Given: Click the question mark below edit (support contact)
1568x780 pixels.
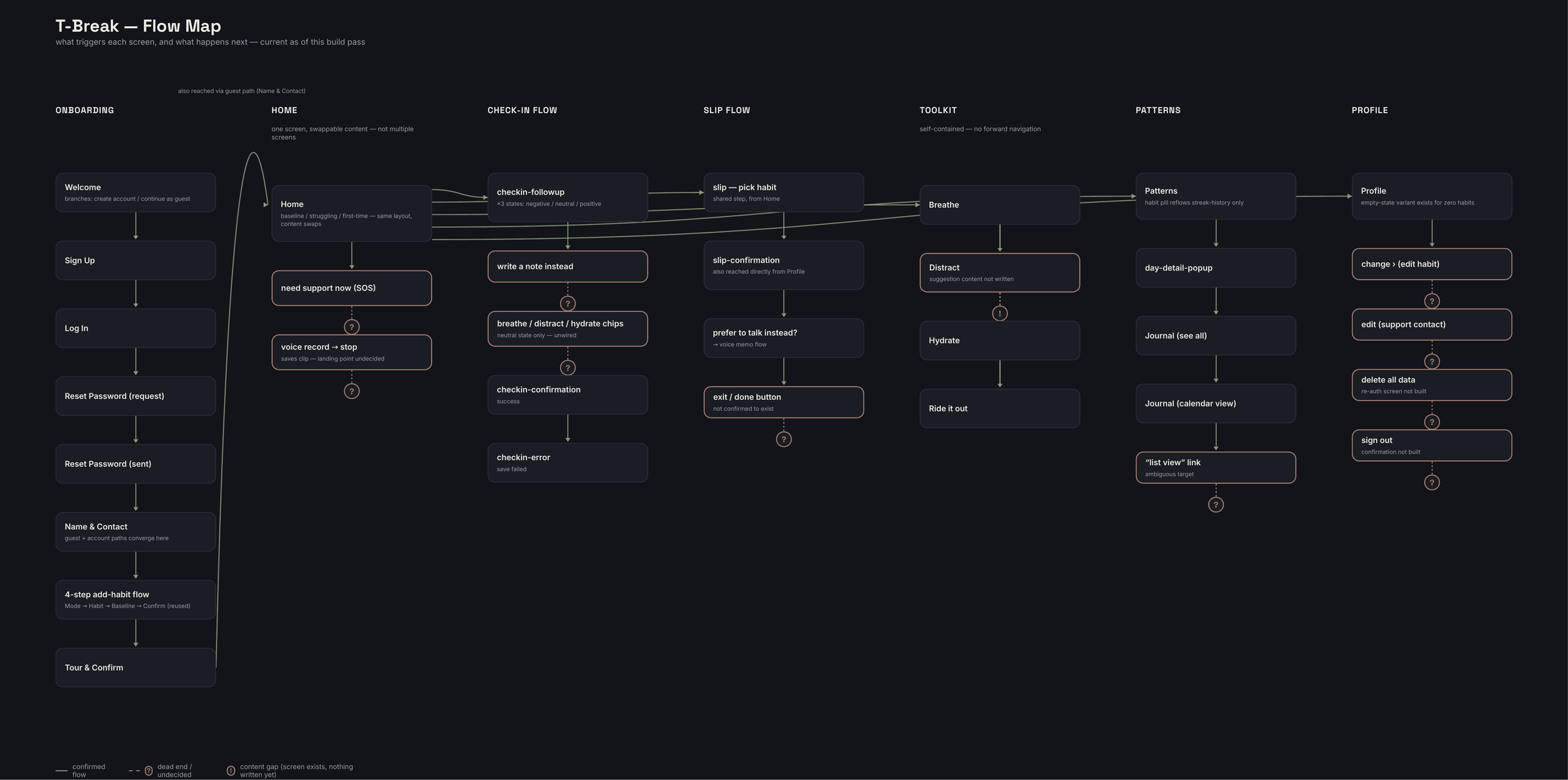Looking at the screenshot, I should tap(1432, 361).
